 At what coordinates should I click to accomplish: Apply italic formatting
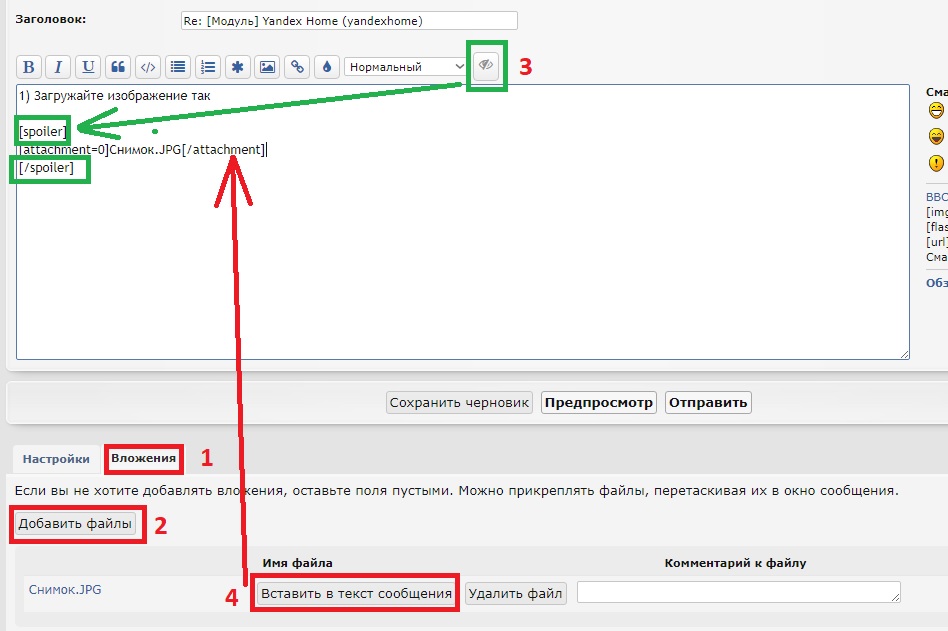pos(58,67)
